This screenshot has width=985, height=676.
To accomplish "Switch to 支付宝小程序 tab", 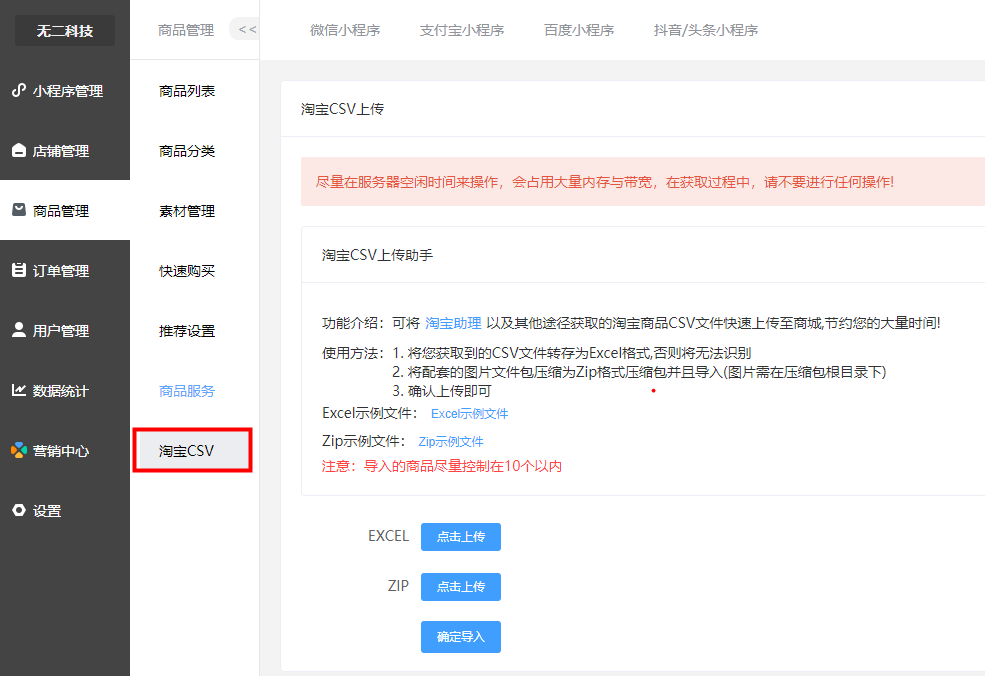I will tap(462, 30).
